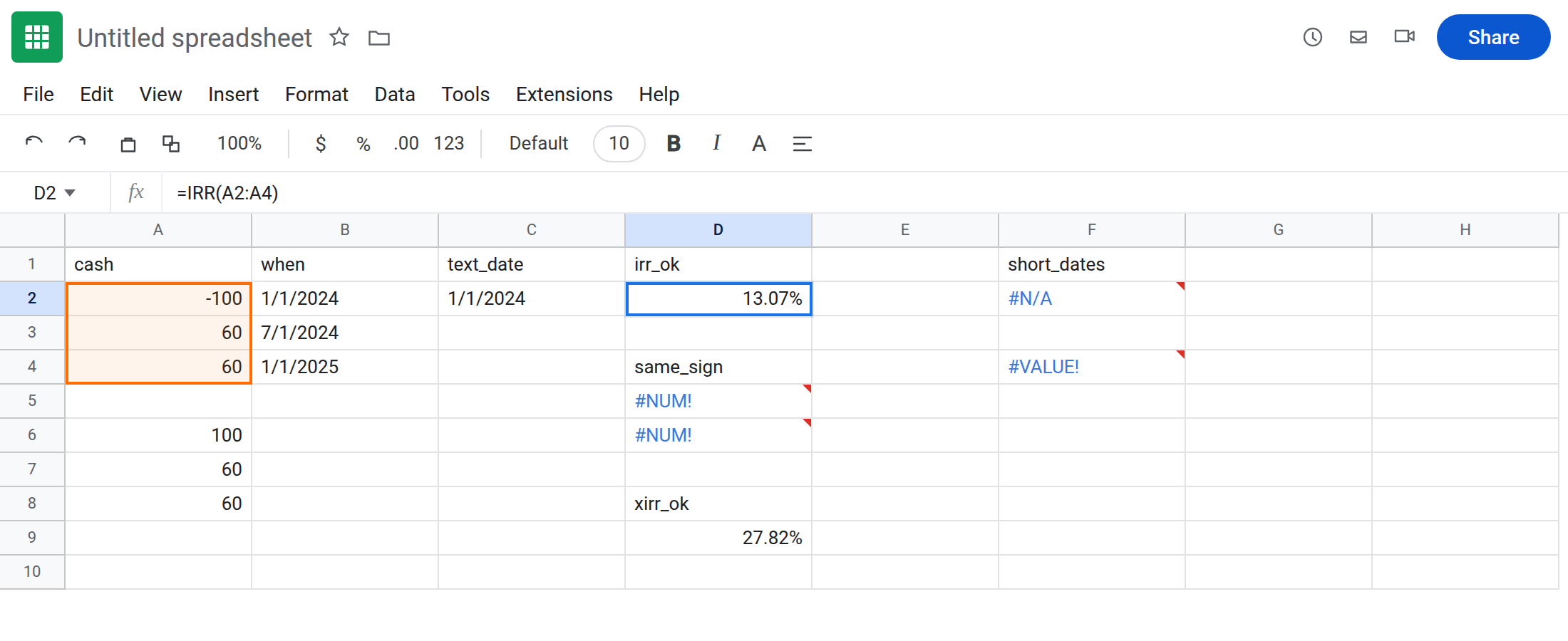
Task: Open the File menu
Action: [38, 94]
